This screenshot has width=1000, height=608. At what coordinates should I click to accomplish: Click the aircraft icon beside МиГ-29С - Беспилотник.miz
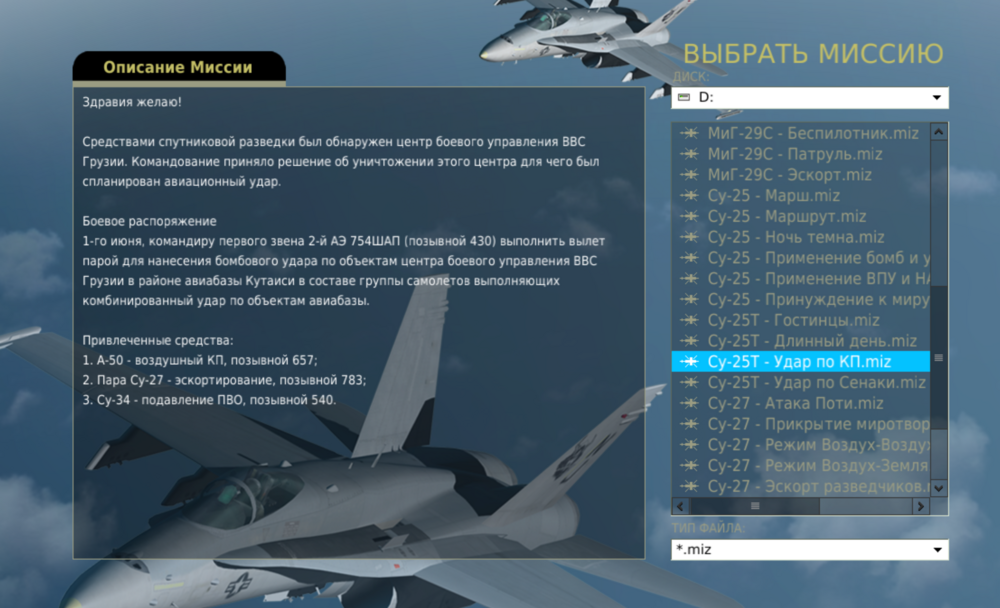pyautogui.click(x=689, y=131)
